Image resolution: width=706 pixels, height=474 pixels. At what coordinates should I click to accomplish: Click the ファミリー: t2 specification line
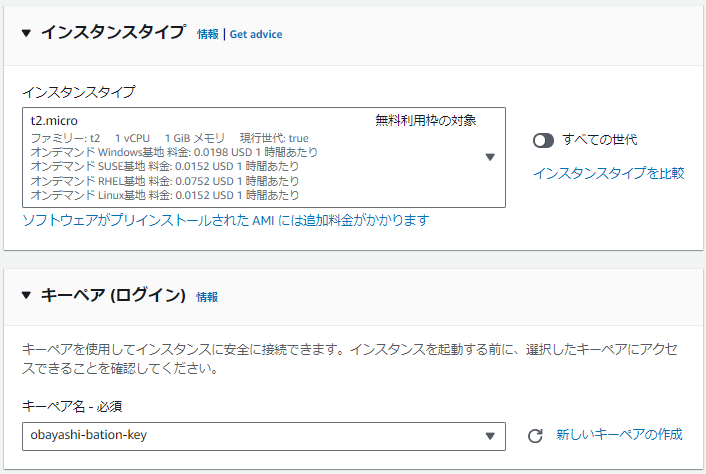coord(169,138)
